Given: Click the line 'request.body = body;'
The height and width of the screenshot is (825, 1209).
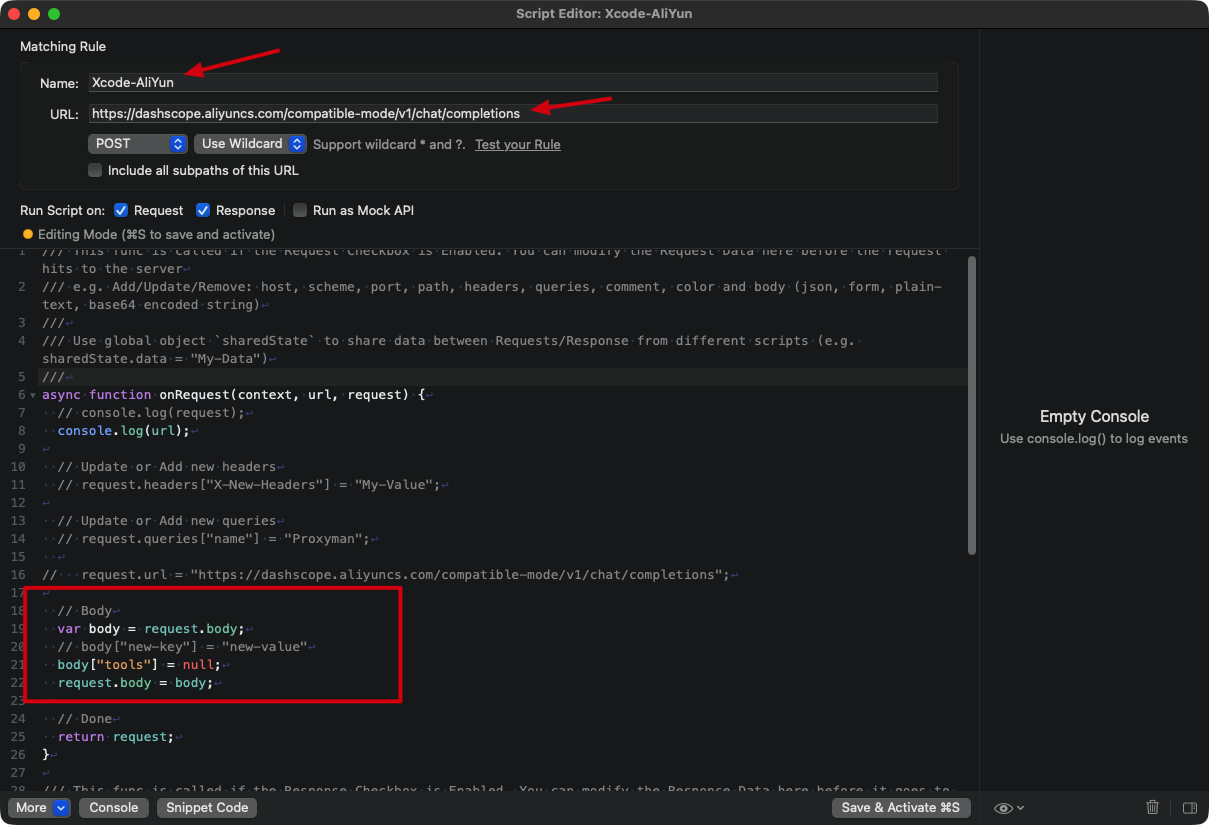Looking at the screenshot, I should pos(134,682).
